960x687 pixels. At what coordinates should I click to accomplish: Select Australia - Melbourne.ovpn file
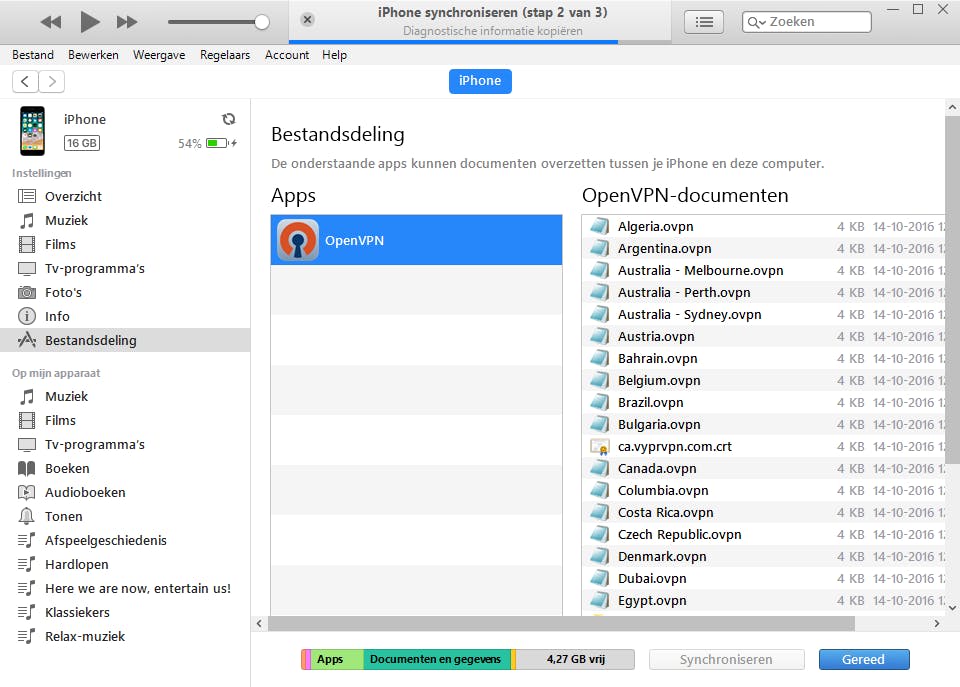point(764,271)
